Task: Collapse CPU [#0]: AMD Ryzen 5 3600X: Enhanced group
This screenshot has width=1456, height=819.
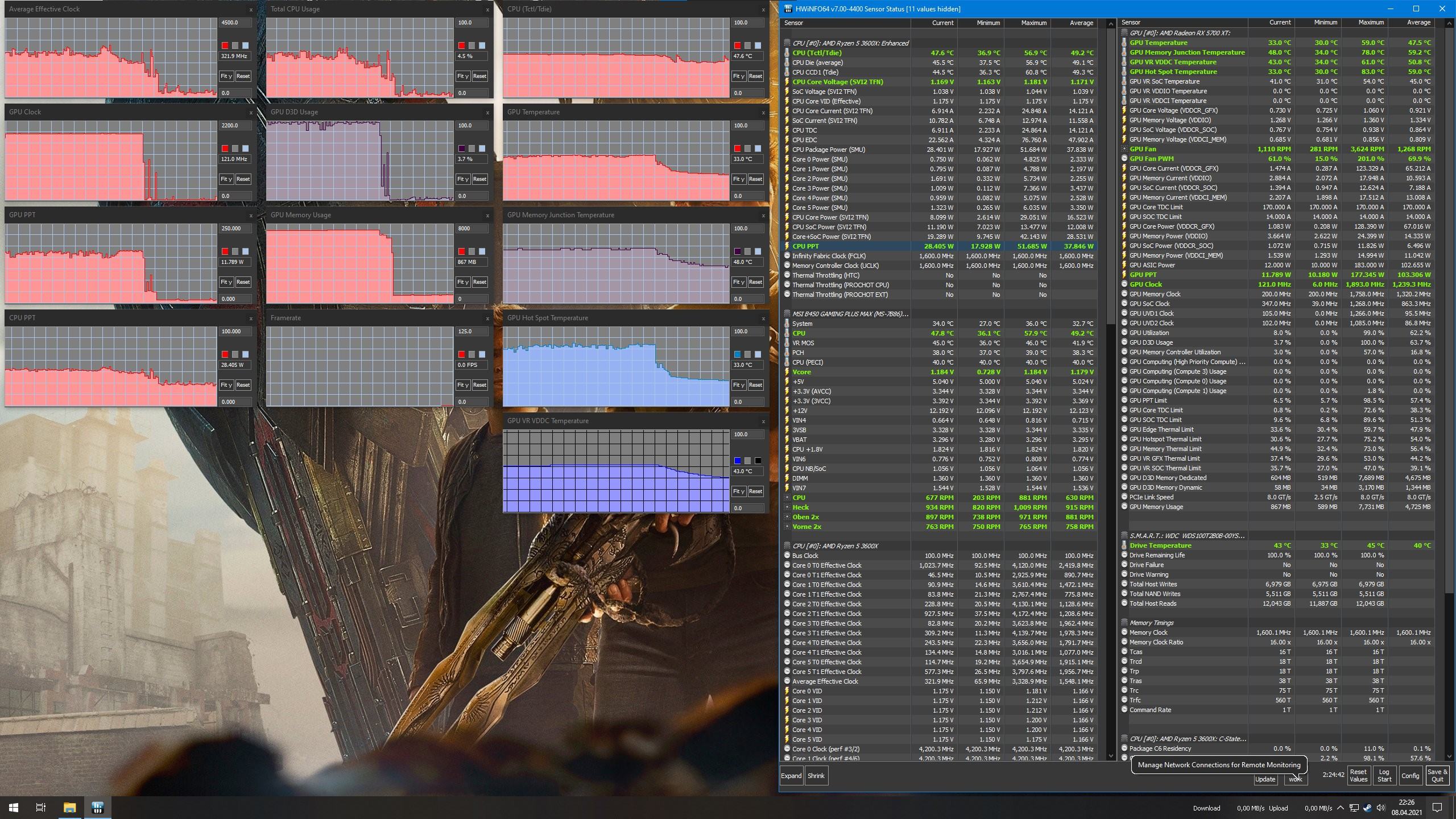Action: point(787,43)
